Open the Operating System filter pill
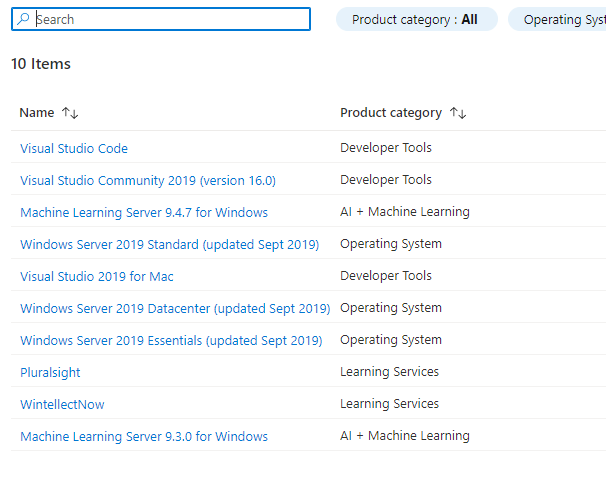The width and height of the screenshot is (606, 485). (557, 19)
